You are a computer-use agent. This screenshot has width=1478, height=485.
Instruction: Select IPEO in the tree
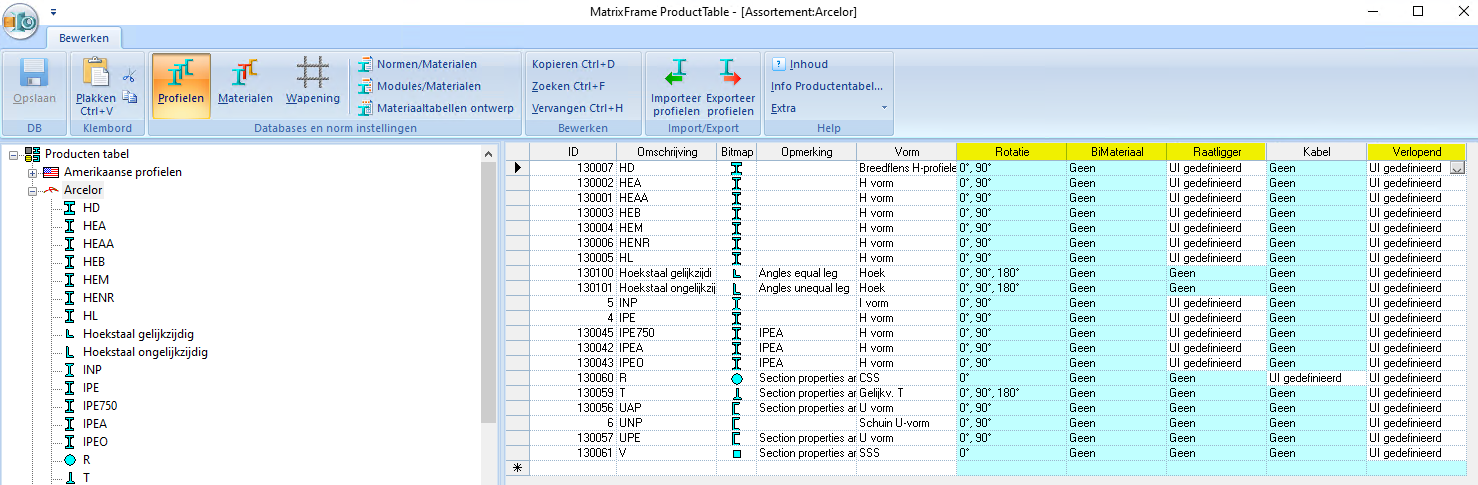pyautogui.click(x=96, y=442)
